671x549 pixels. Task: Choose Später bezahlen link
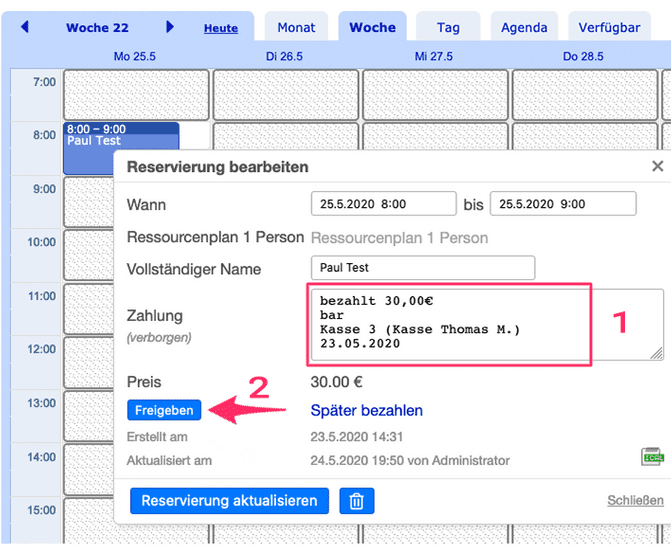tap(366, 410)
